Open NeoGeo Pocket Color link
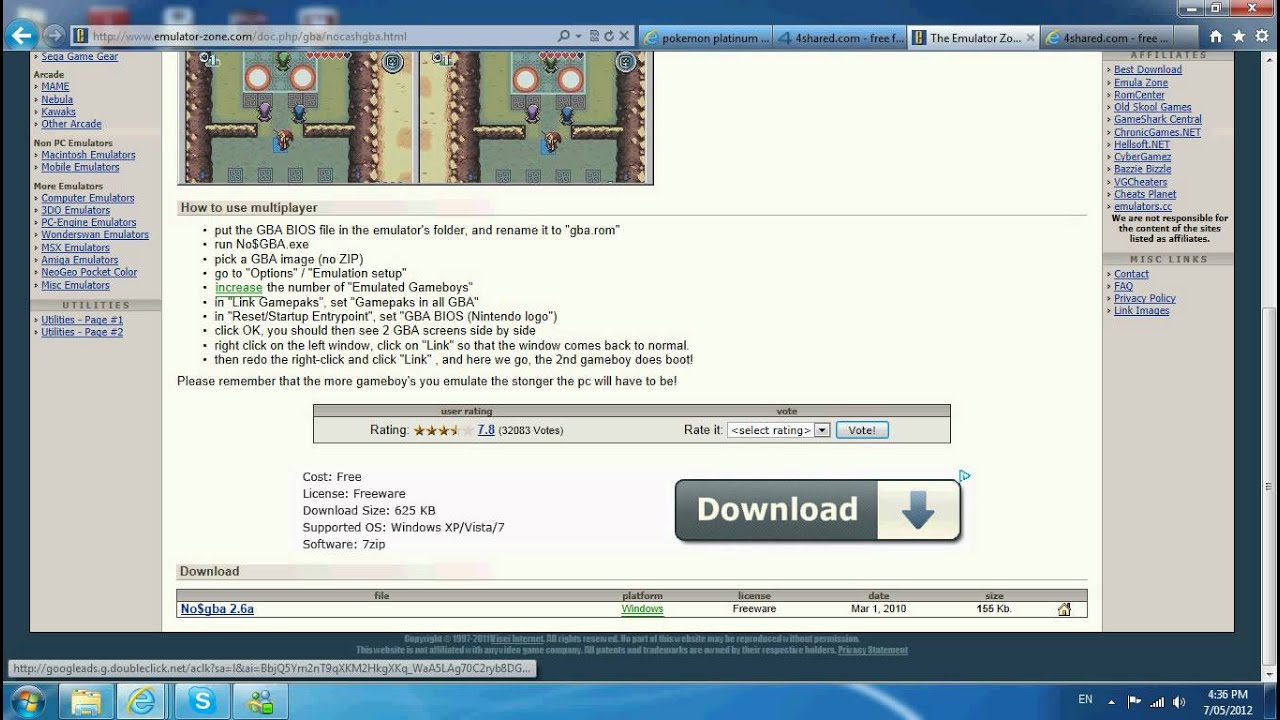The image size is (1280, 720). [89, 272]
